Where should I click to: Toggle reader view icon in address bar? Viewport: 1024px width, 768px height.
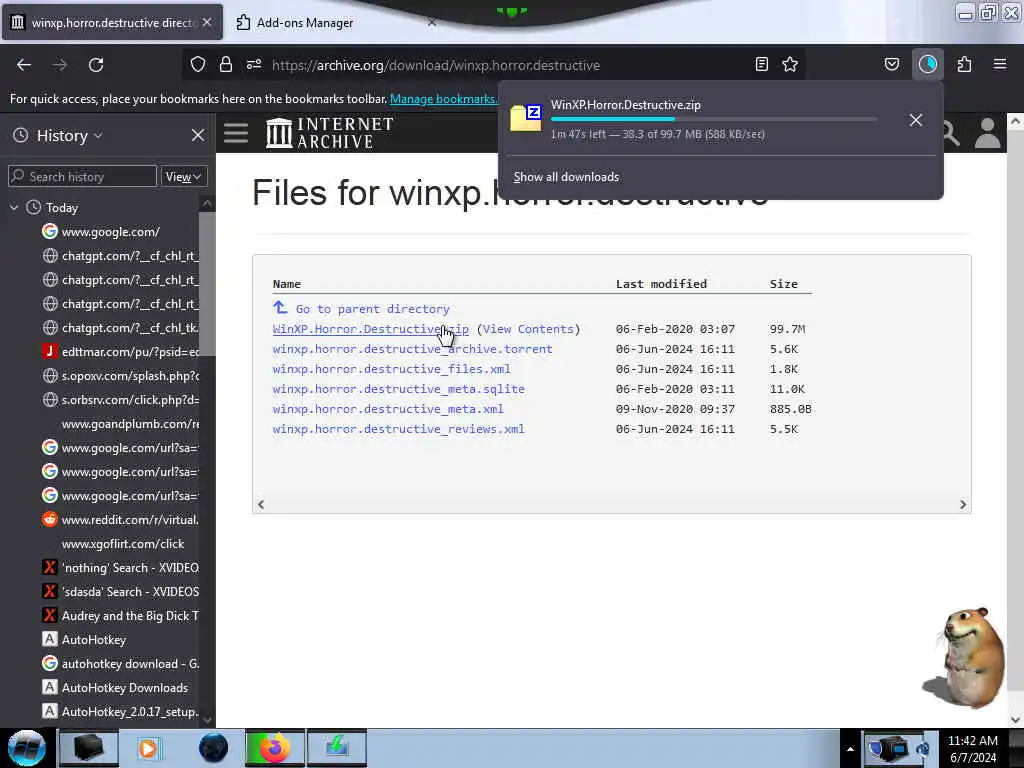point(761,64)
